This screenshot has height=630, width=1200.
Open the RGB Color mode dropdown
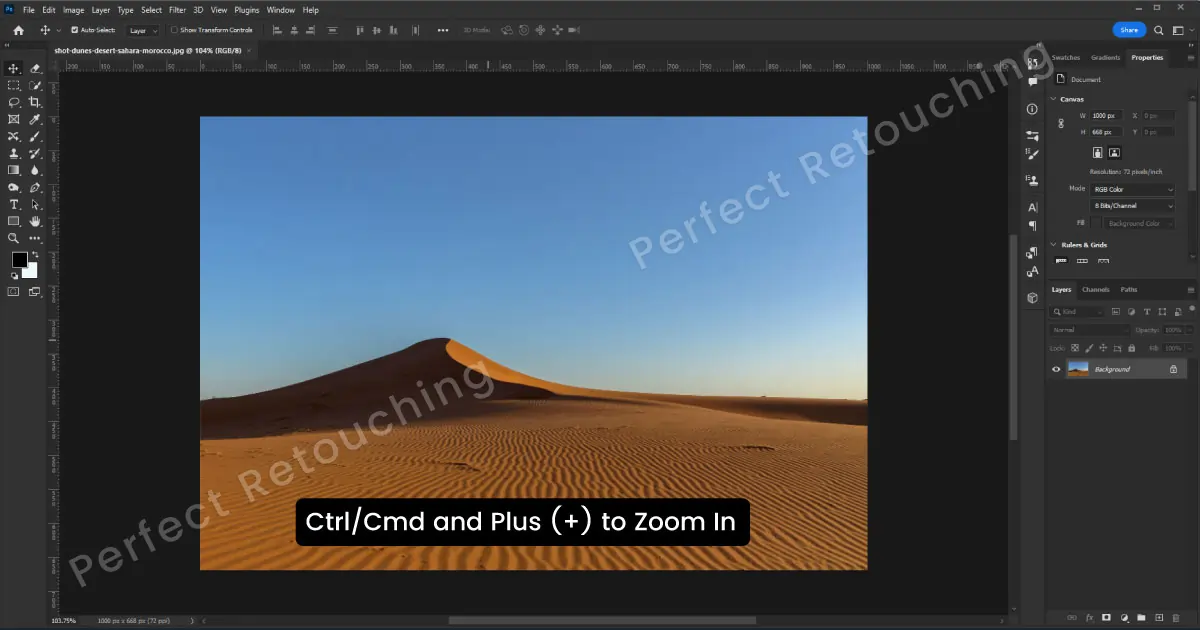coord(1133,189)
